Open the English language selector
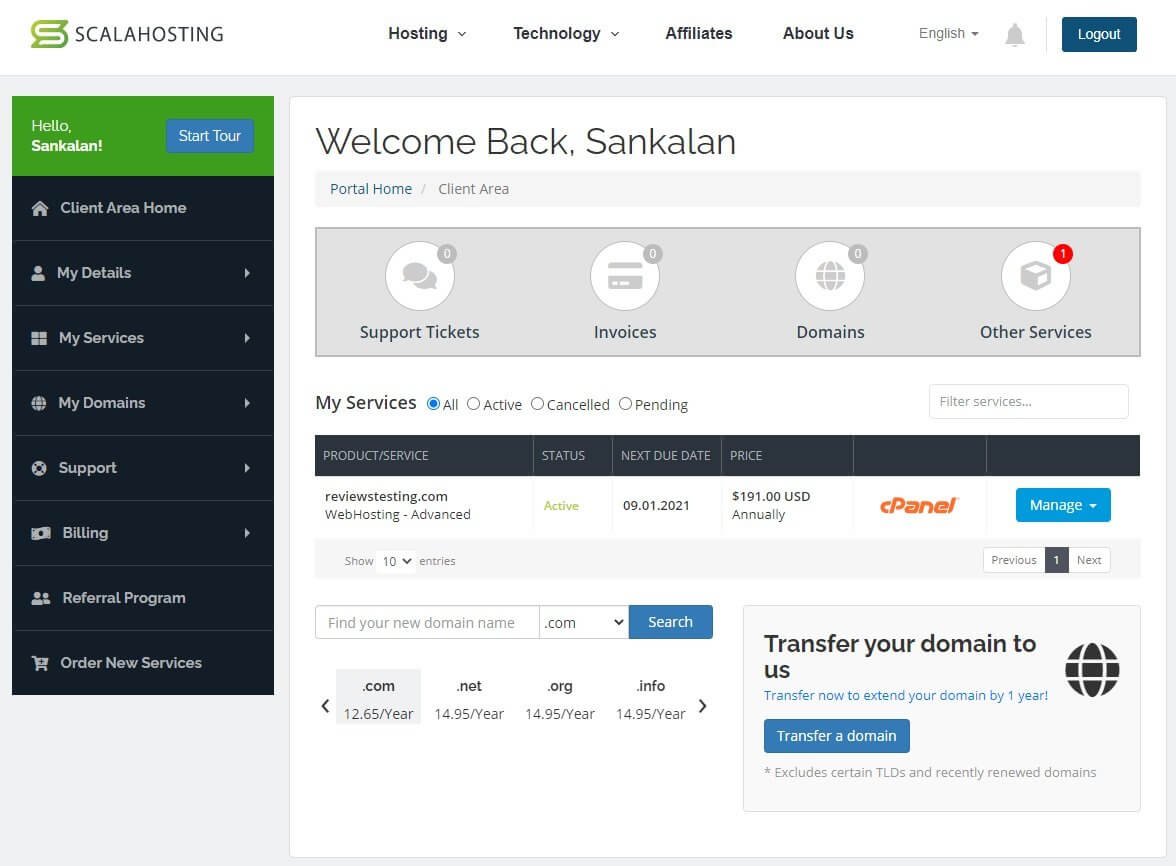The image size is (1176, 866). coord(948,34)
